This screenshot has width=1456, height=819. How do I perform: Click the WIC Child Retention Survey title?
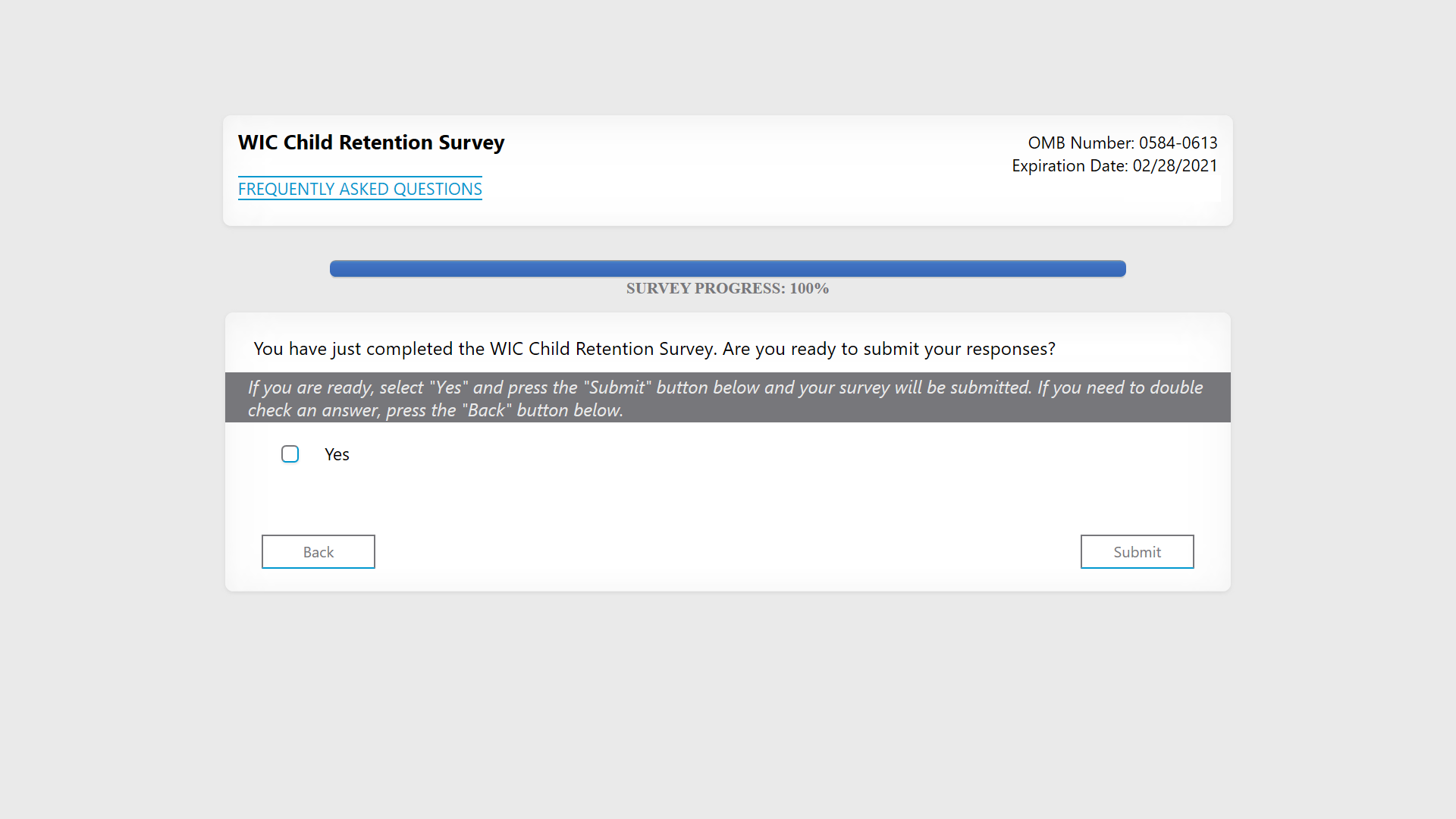pos(372,143)
